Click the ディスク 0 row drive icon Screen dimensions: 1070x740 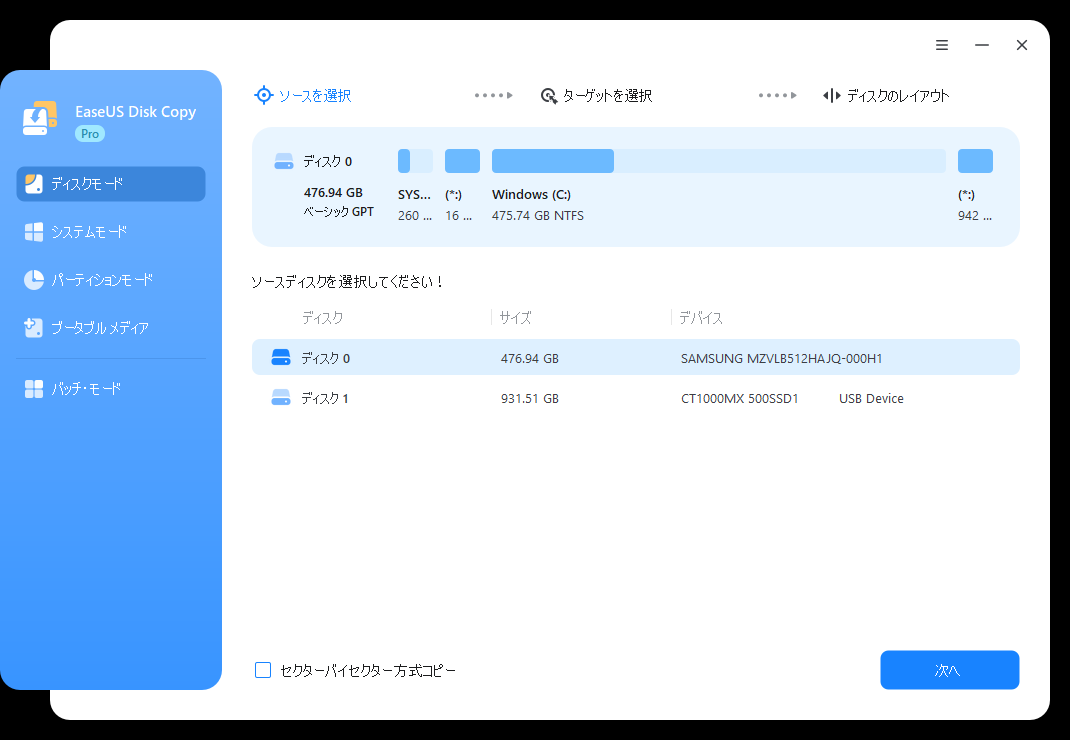(281, 357)
